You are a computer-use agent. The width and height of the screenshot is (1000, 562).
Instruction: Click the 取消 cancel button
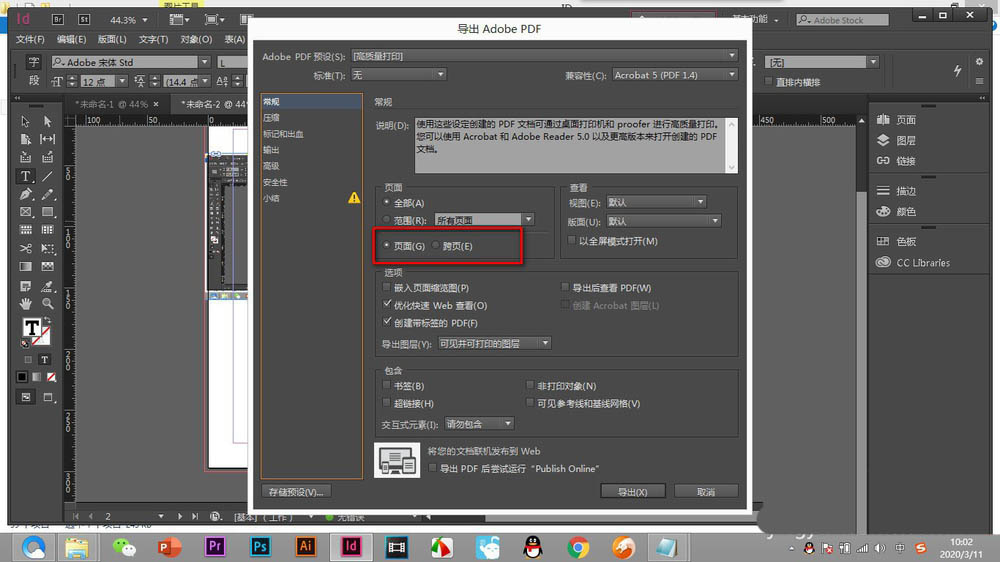click(706, 492)
